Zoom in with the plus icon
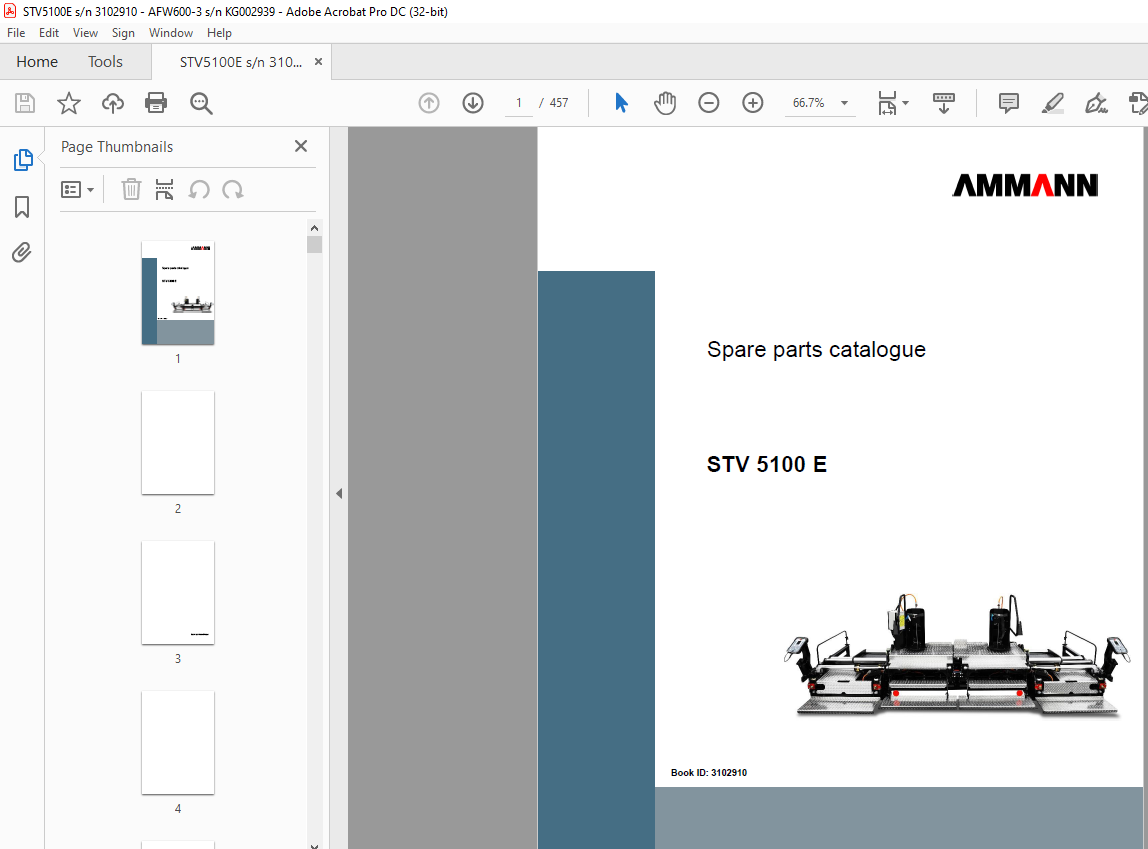This screenshot has width=1148, height=849. coord(753,103)
